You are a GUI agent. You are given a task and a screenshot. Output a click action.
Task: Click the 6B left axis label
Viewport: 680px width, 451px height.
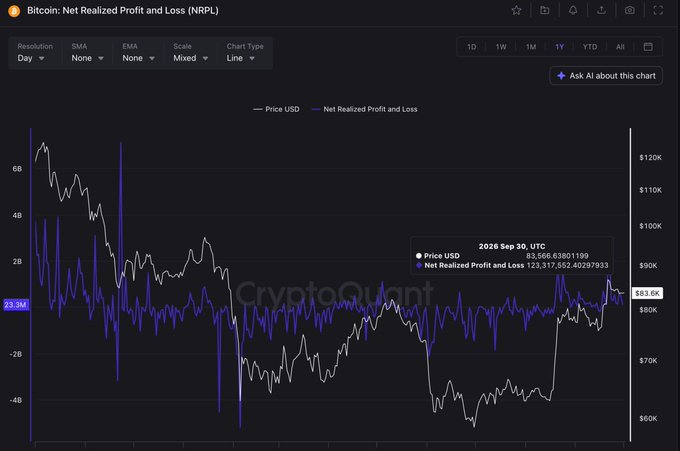click(17, 169)
